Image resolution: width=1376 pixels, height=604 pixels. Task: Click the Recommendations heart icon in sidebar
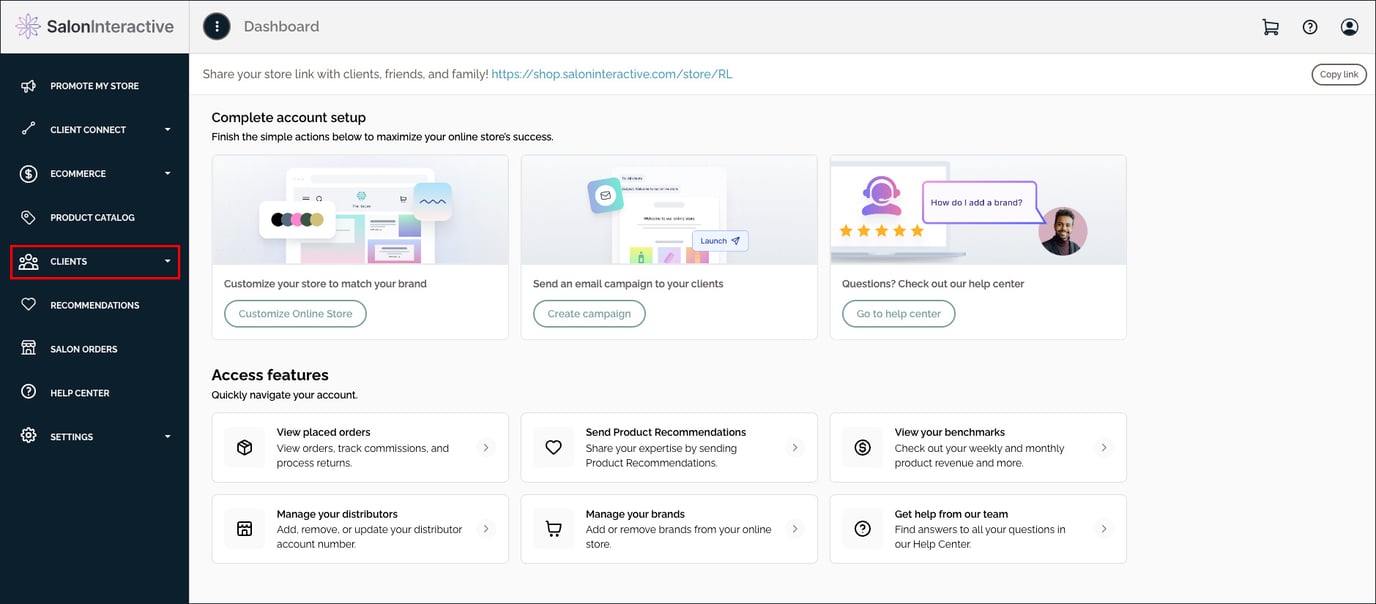pos(29,305)
